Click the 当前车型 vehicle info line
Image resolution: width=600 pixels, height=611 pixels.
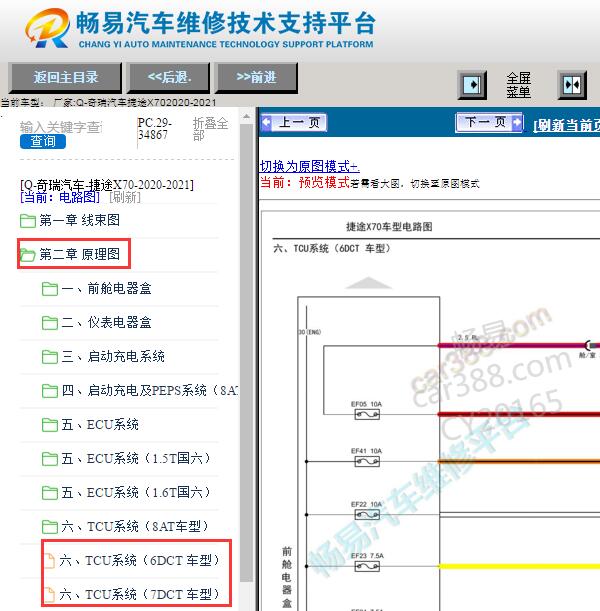[108, 102]
